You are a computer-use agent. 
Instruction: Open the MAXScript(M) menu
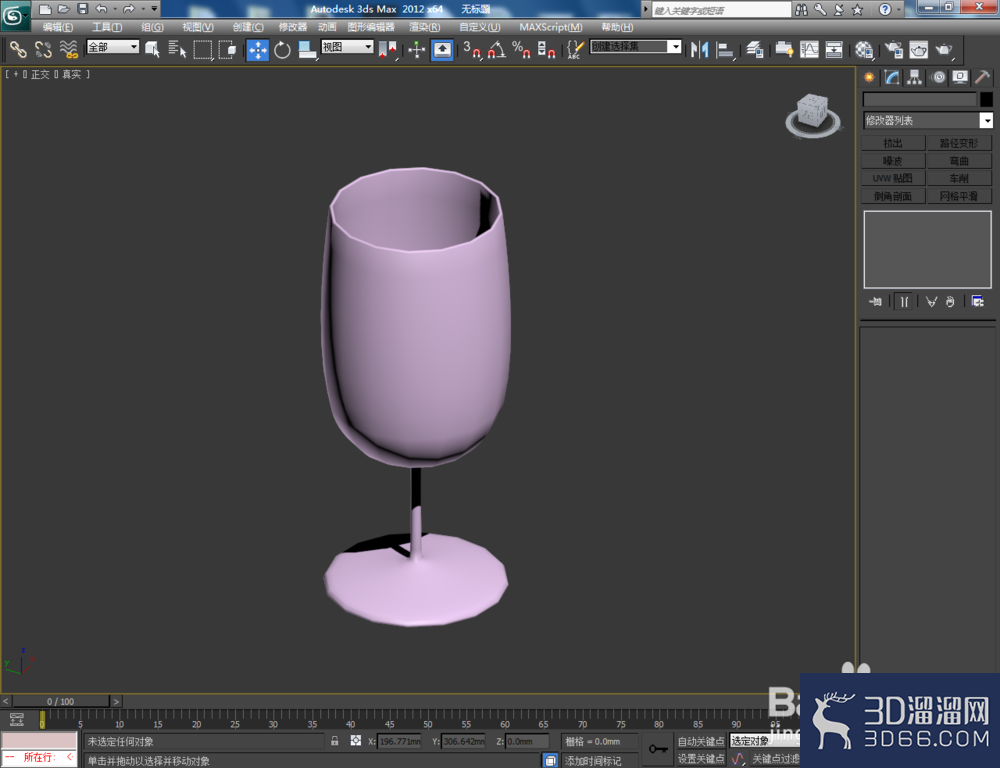pos(550,27)
